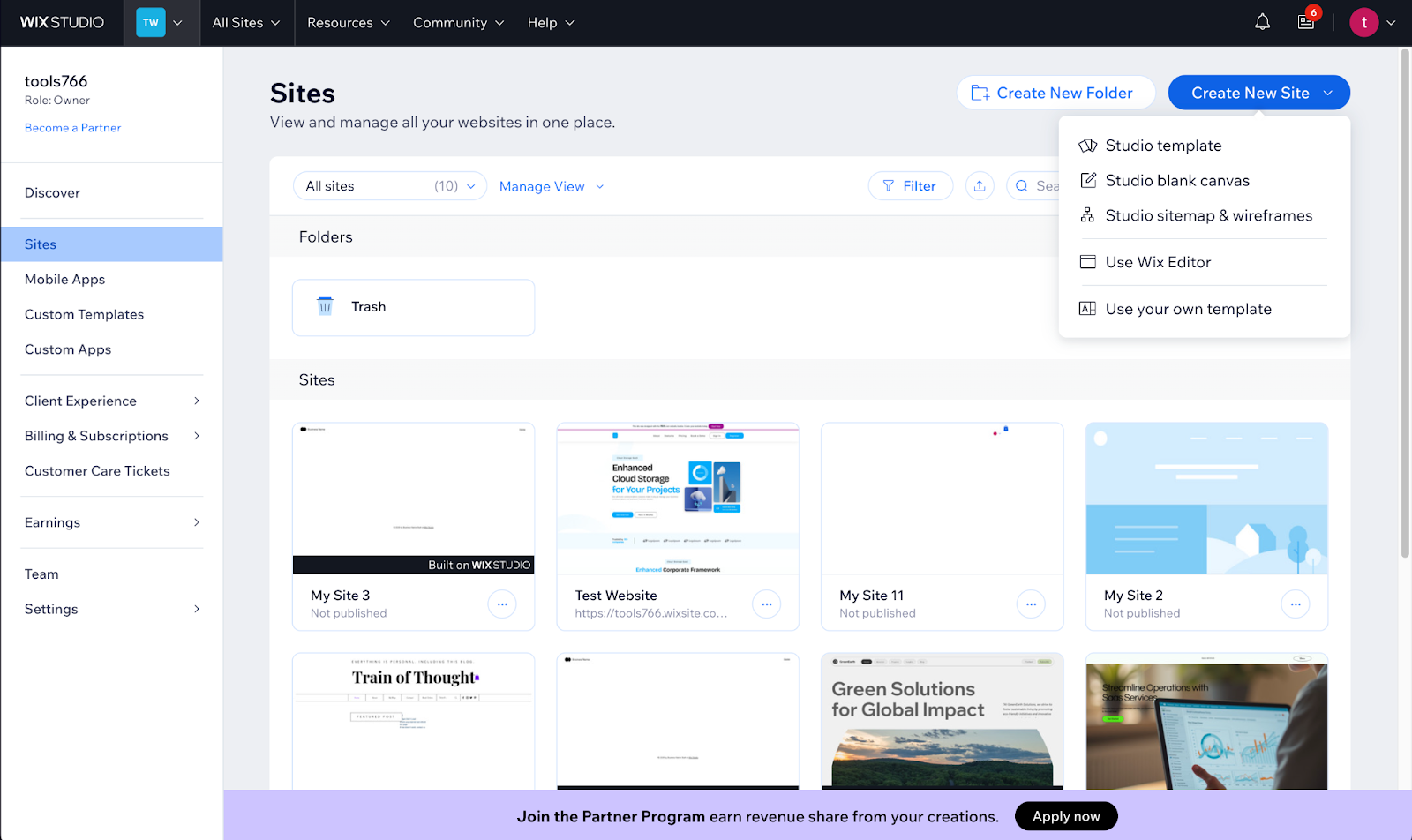The image size is (1412, 840).
Task: Open Streamline Operations site thumbnail
Action: (1206, 722)
